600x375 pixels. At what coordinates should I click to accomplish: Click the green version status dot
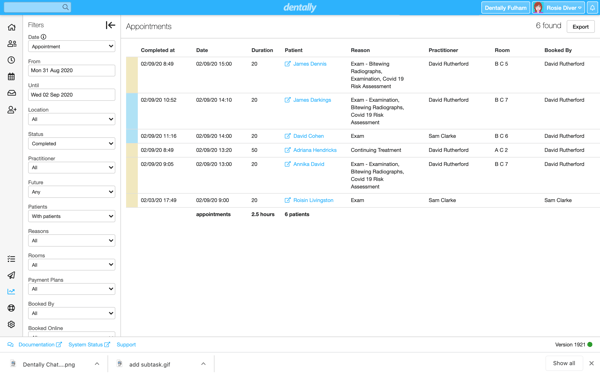click(590, 345)
